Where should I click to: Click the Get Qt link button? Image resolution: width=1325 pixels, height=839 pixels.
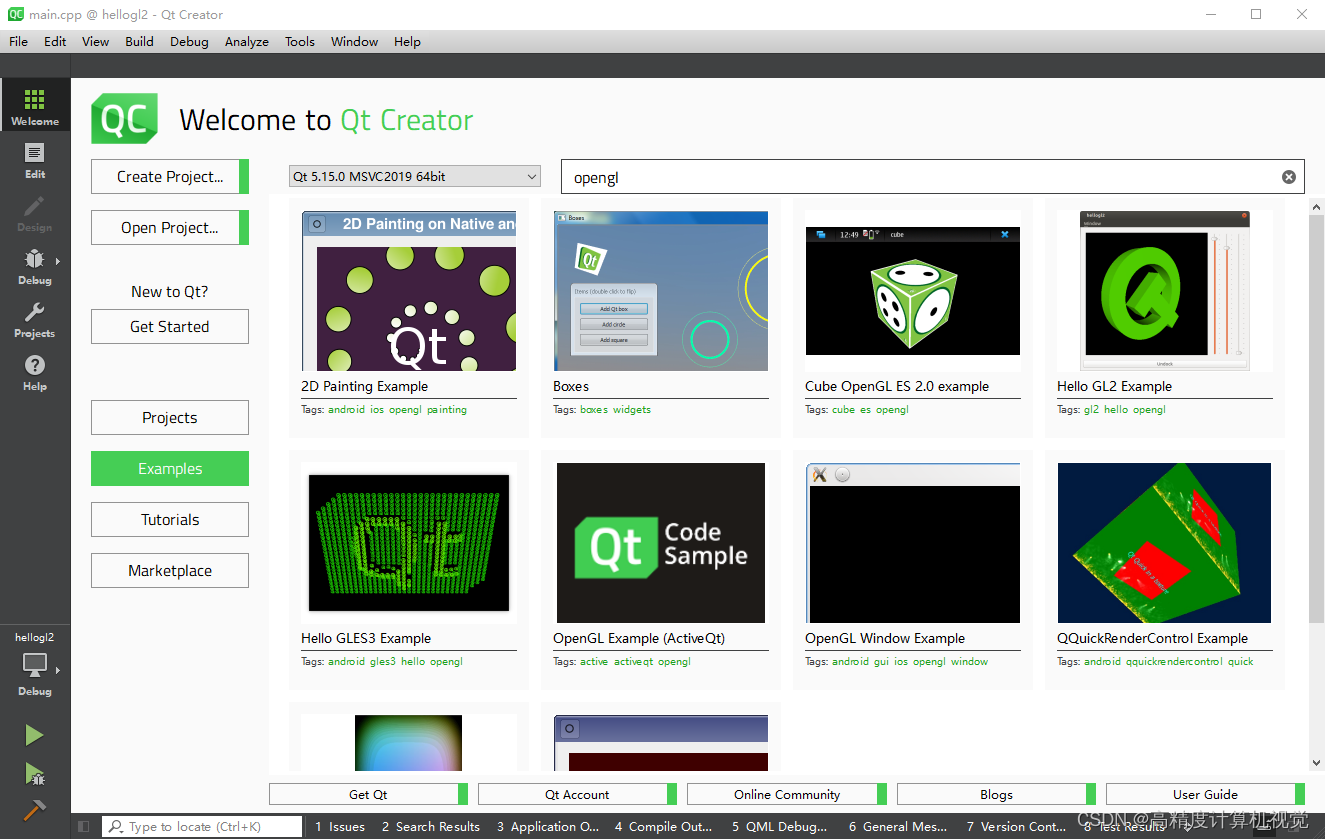pyautogui.click(x=368, y=794)
